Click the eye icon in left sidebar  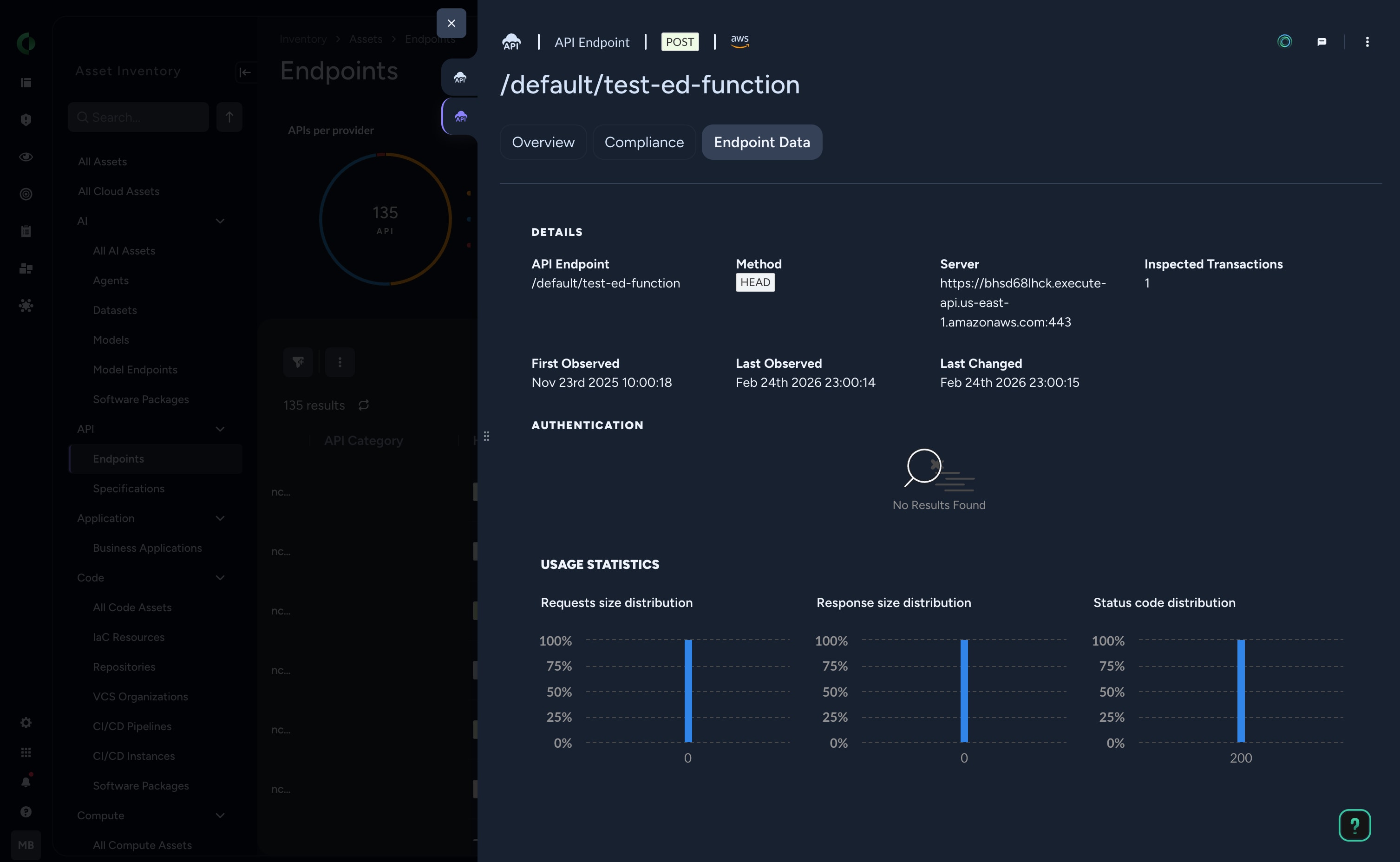tap(26, 157)
